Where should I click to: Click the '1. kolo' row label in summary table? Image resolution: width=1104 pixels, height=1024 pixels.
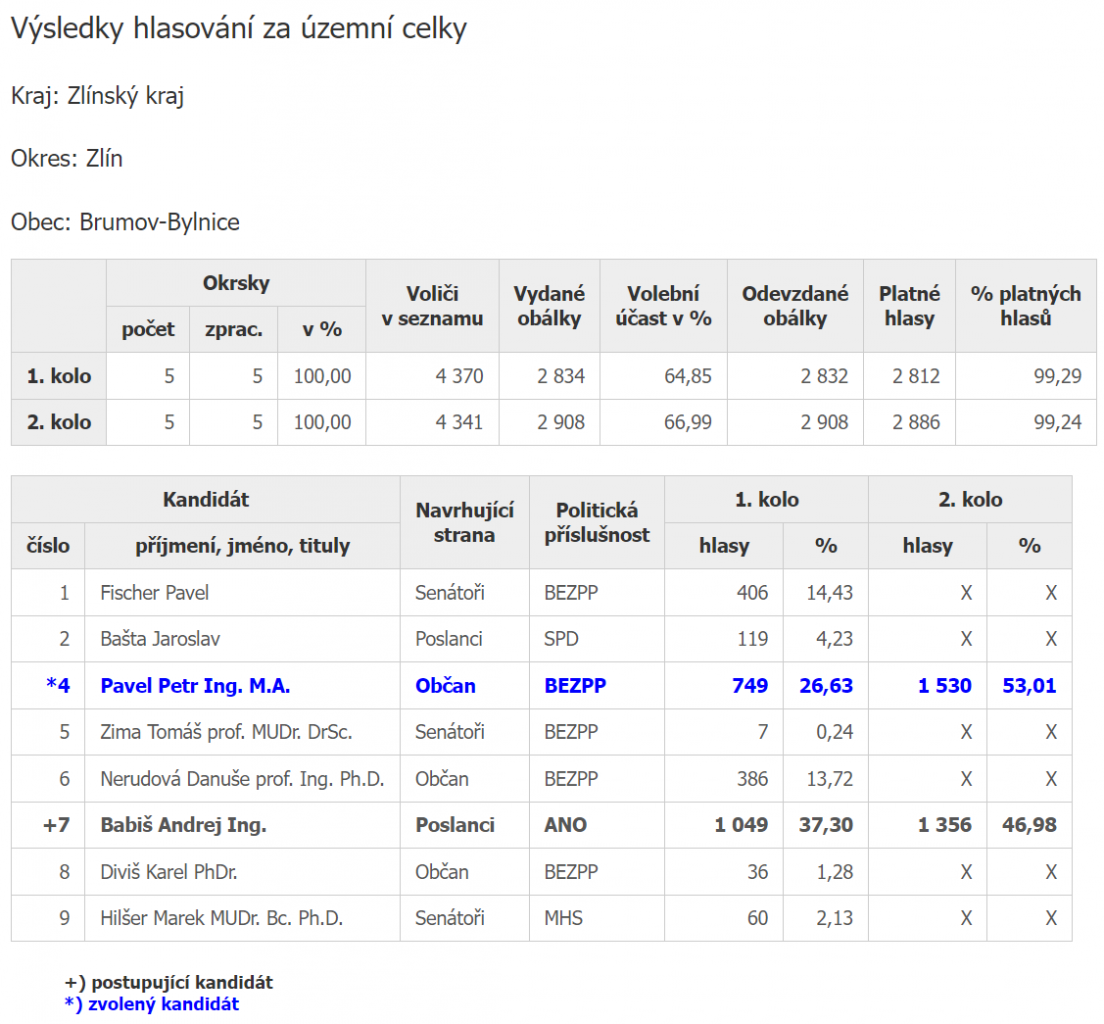(x=59, y=376)
